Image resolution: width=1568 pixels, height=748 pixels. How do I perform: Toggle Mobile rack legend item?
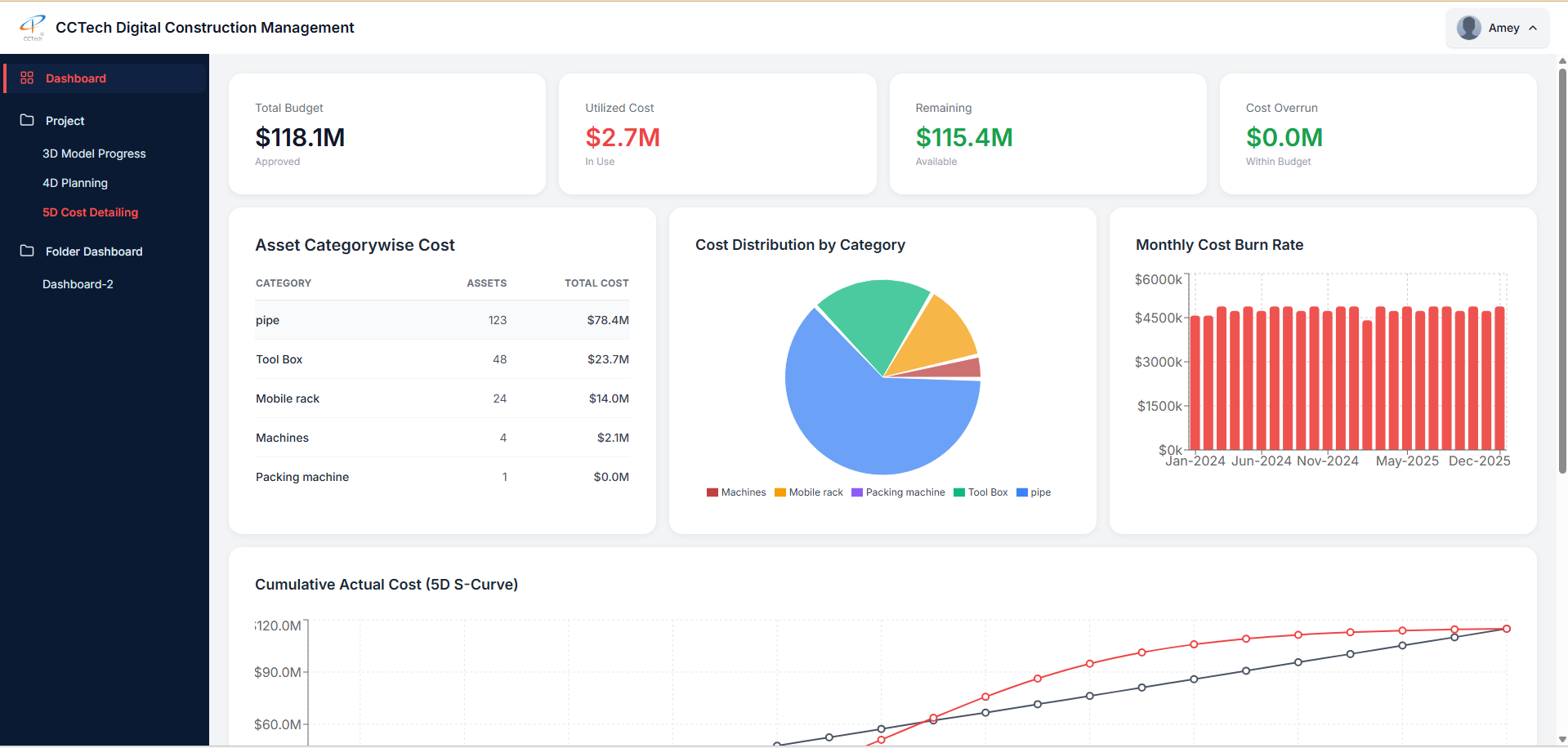808,492
